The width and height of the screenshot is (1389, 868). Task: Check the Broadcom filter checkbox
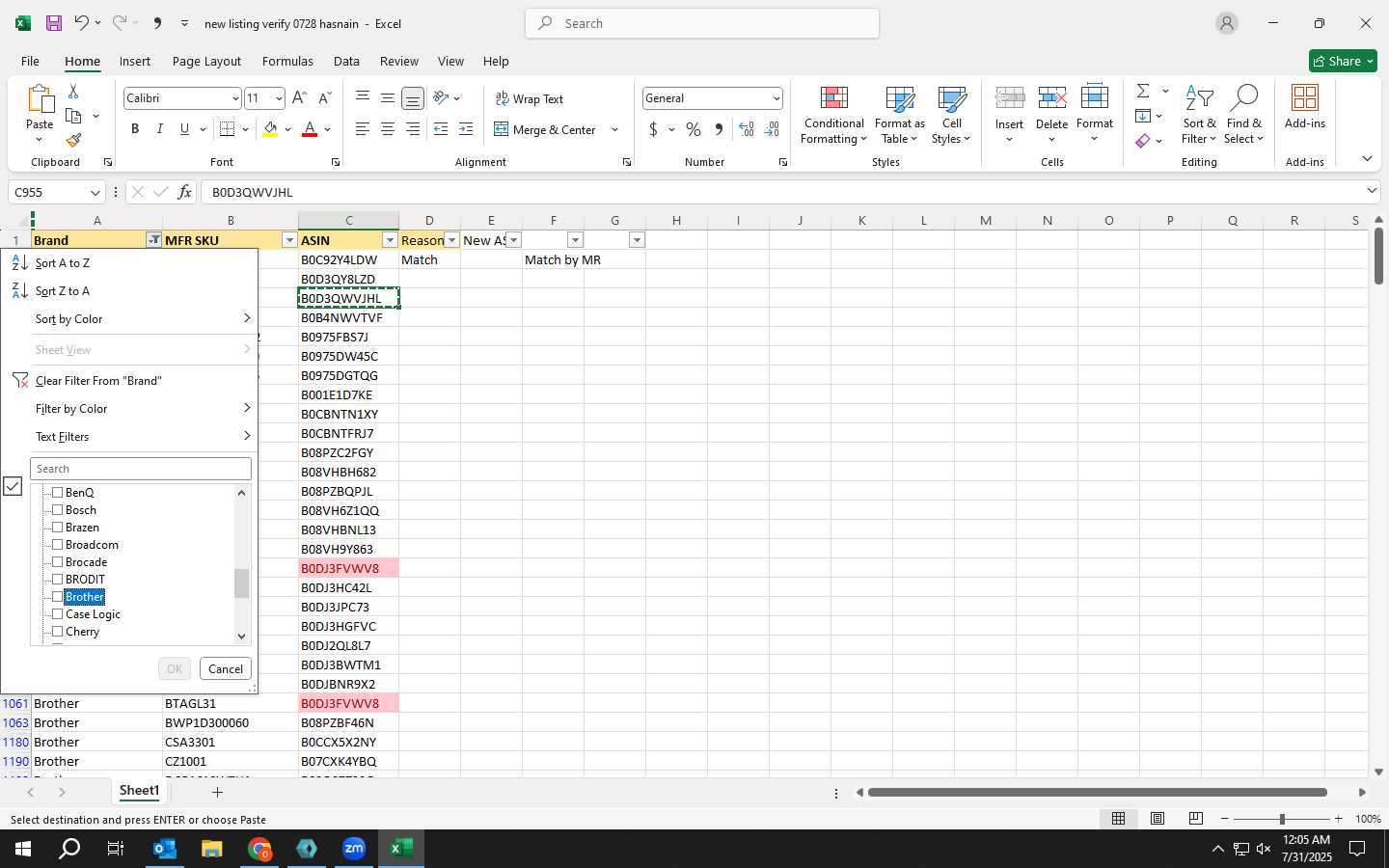point(57,545)
